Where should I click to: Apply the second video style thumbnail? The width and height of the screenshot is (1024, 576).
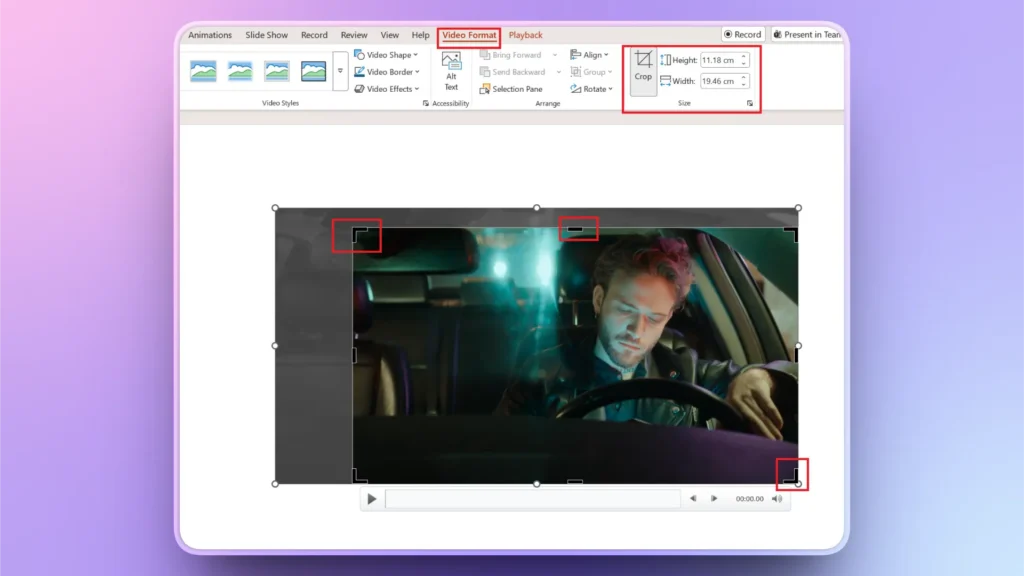click(x=240, y=71)
